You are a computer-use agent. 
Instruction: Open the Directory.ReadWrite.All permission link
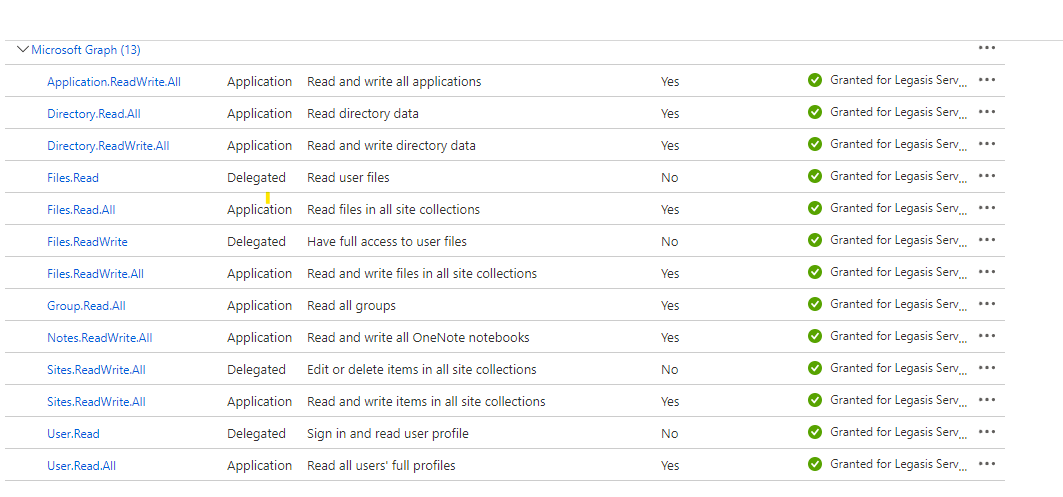tap(108, 146)
